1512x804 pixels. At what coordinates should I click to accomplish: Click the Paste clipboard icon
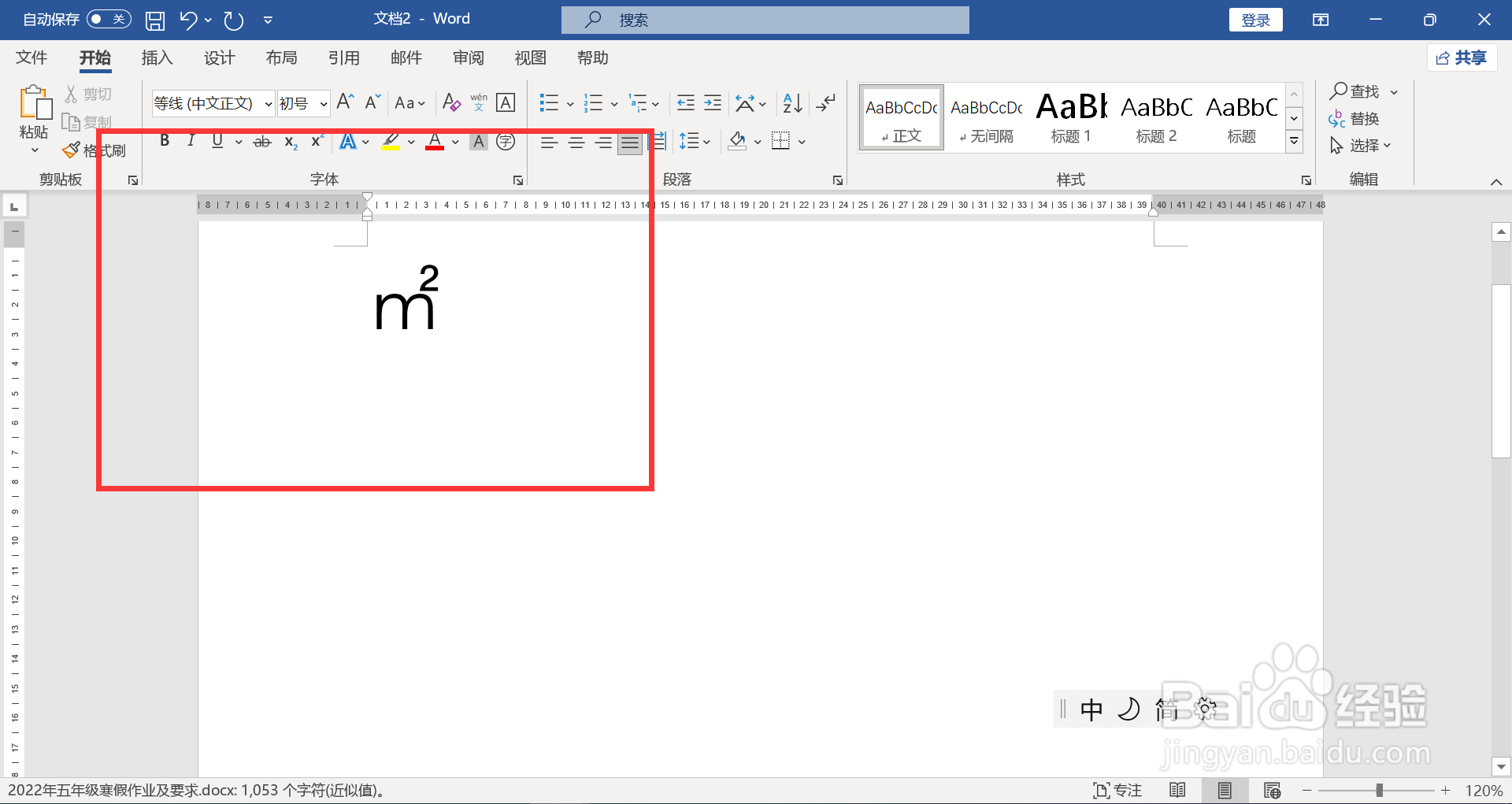pos(35,102)
